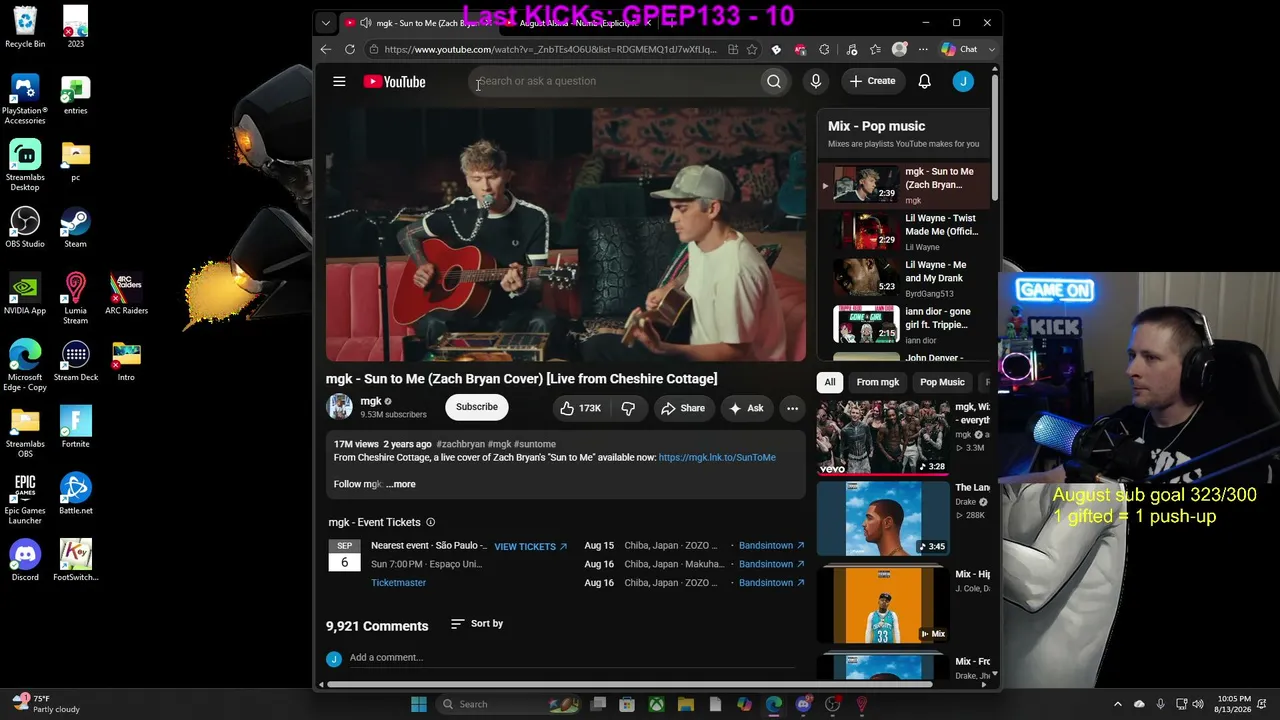Click the YouTube search input field

pos(615,81)
